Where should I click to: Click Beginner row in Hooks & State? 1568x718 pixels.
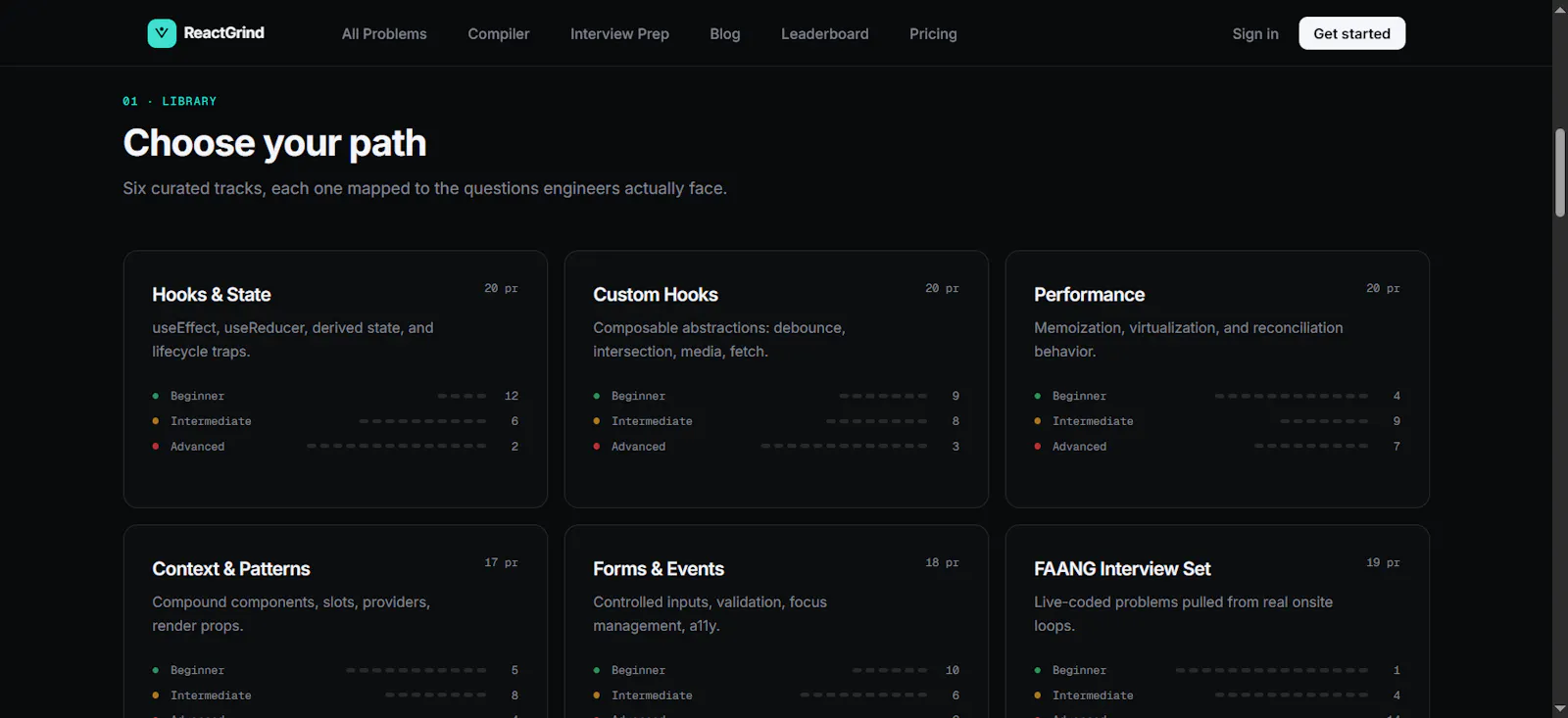point(335,396)
